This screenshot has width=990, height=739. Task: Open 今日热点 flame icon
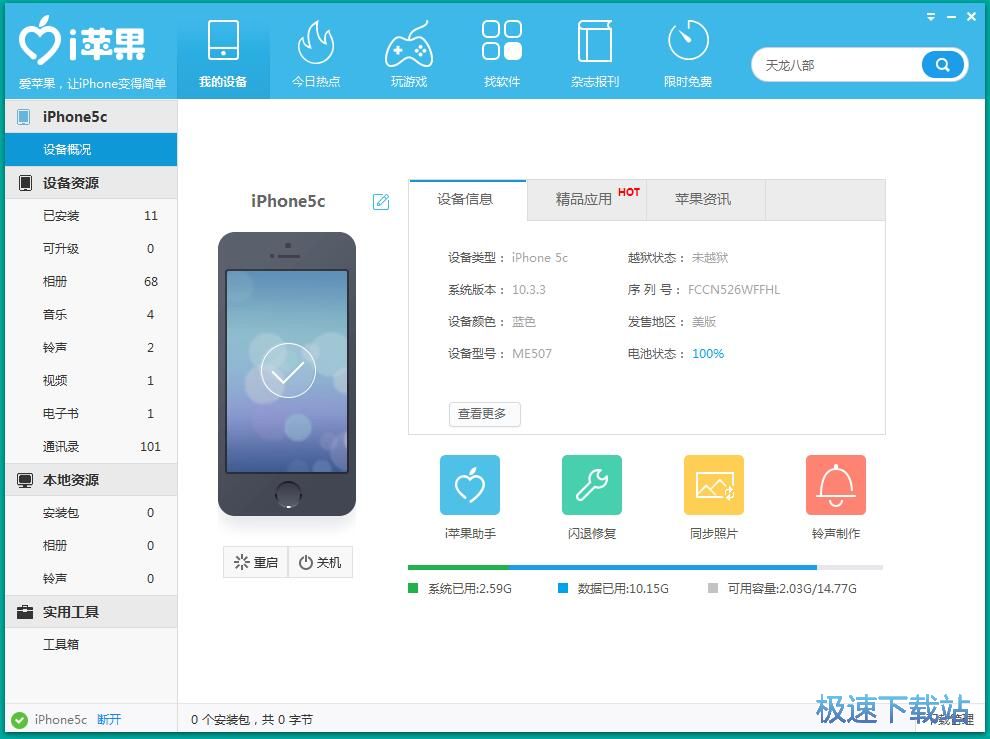316,42
